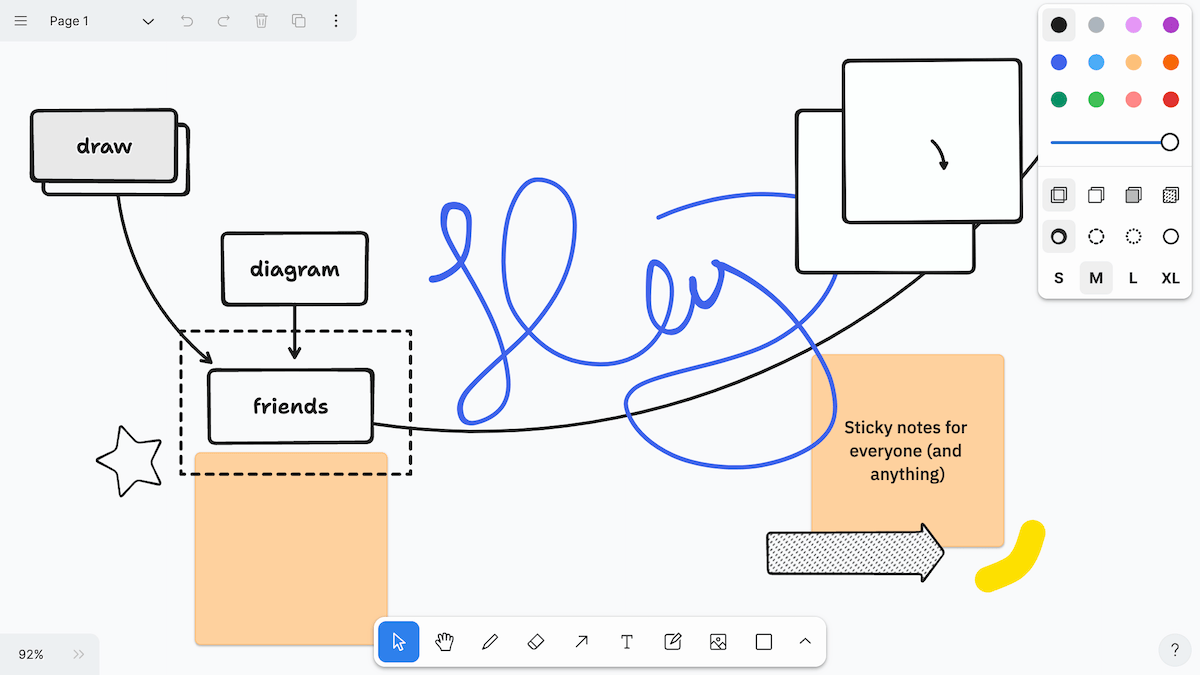
Task: Enable the dotted dash style
Action: pyautogui.click(x=1133, y=236)
